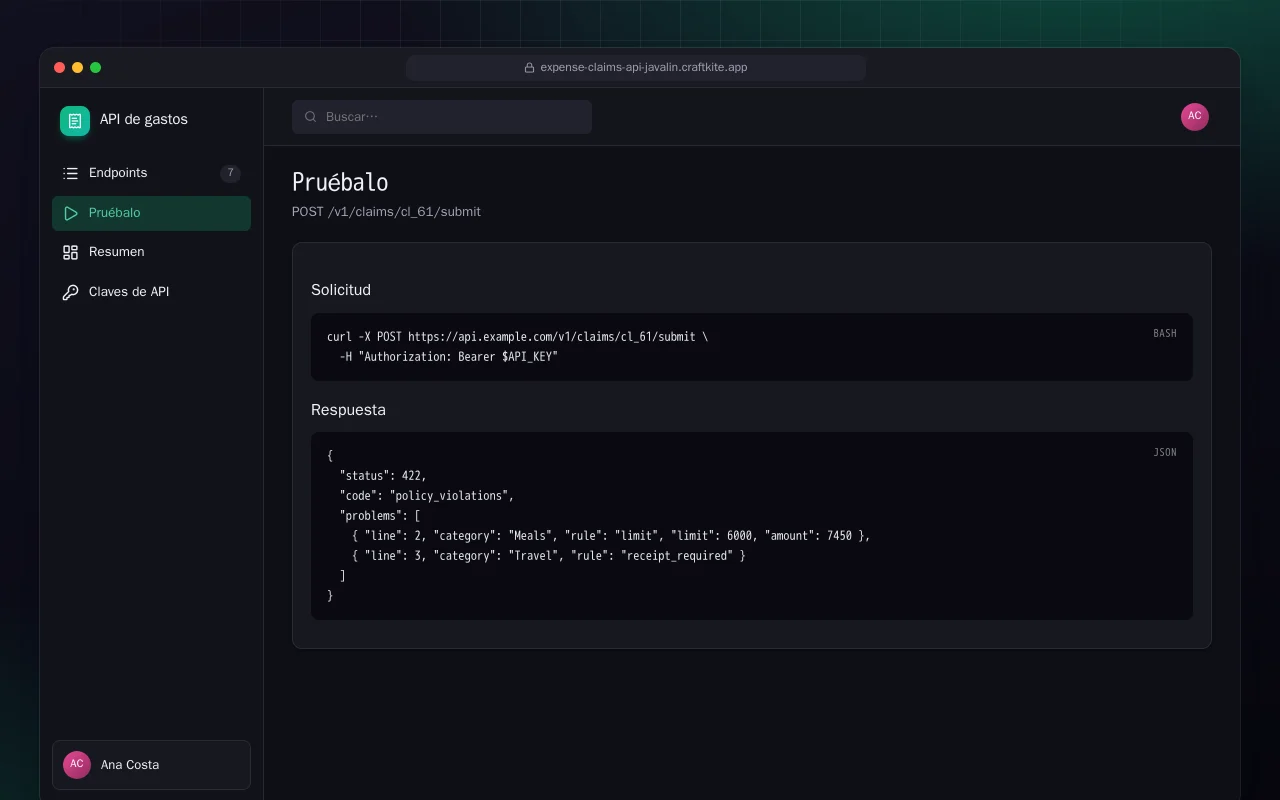The width and height of the screenshot is (1280, 800).
Task: Switch to Pruébalo menu item
Action: (x=151, y=213)
